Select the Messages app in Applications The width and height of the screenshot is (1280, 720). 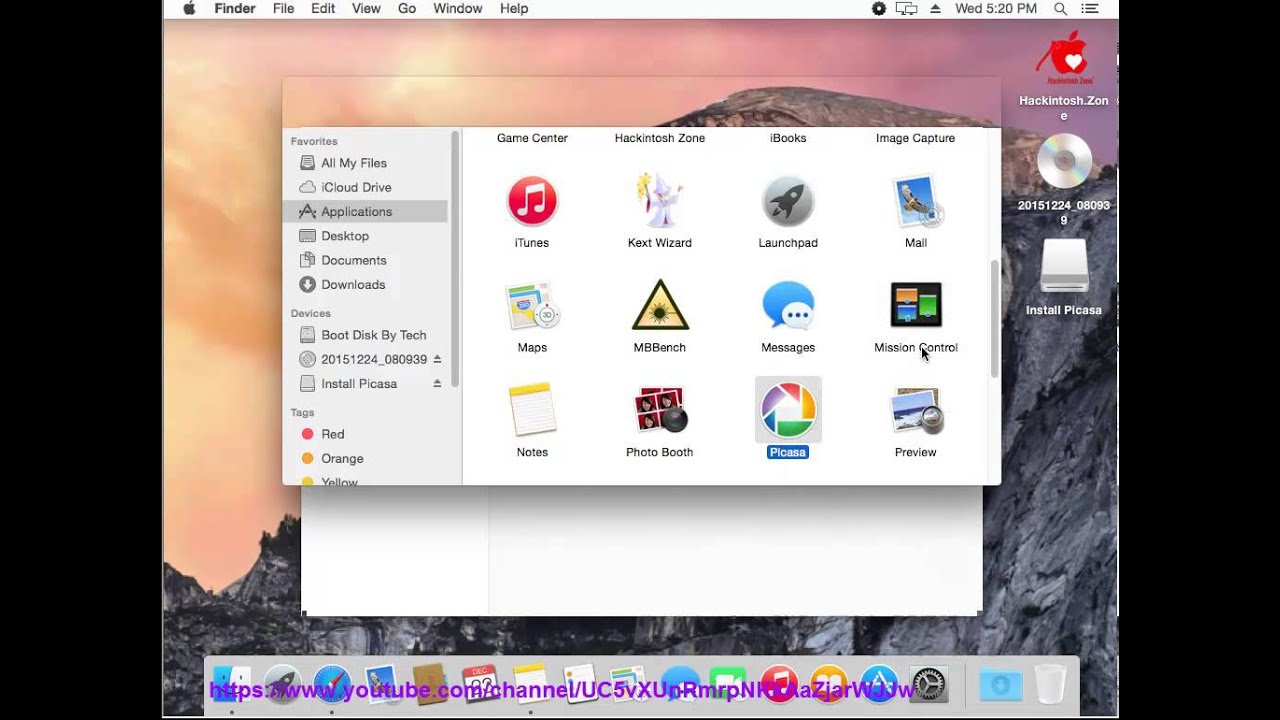click(788, 306)
